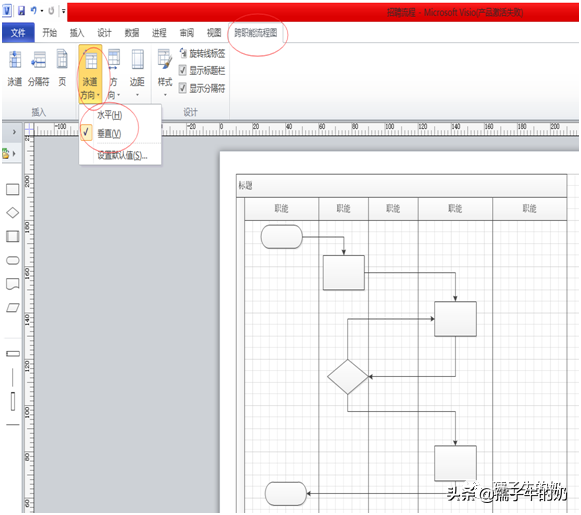Image resolution: width=581 pixels, height=515 pixels.
Task: Pick the horizontal line separator shape in stencil
Action: 13,425
